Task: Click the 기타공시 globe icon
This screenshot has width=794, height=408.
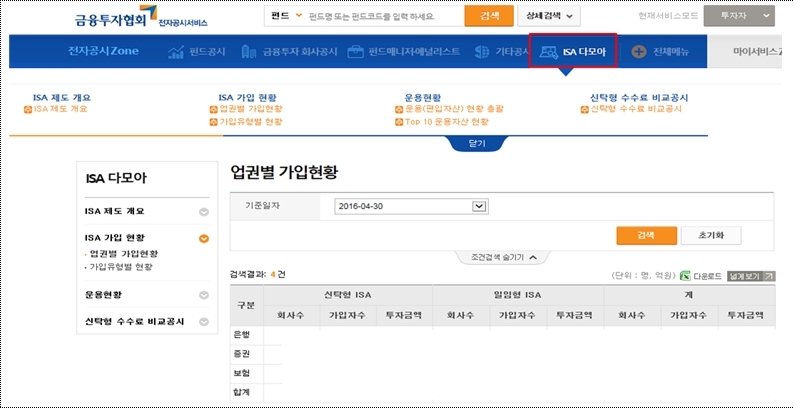Action: coord(483,52)
